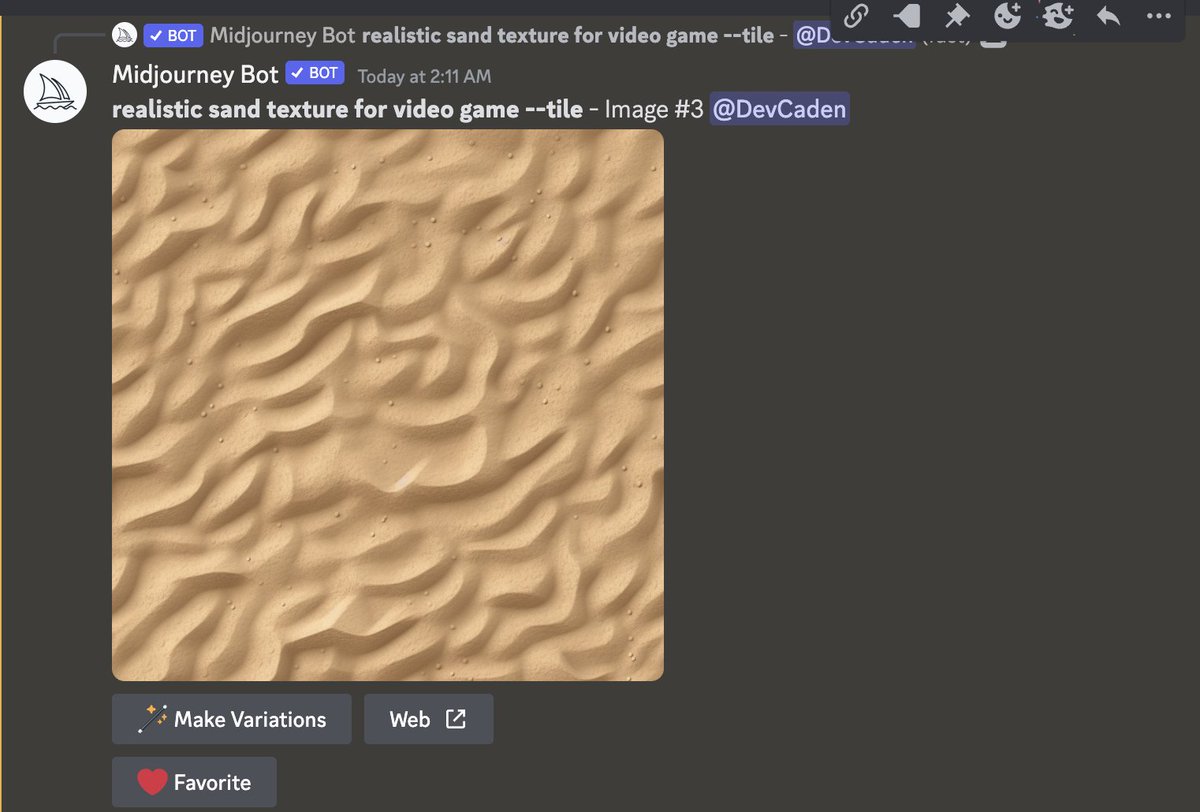The width and height of the screenshot is (1200, 812).
Task: Add a reaction with the smiley icon
Action: point(1006,16)
